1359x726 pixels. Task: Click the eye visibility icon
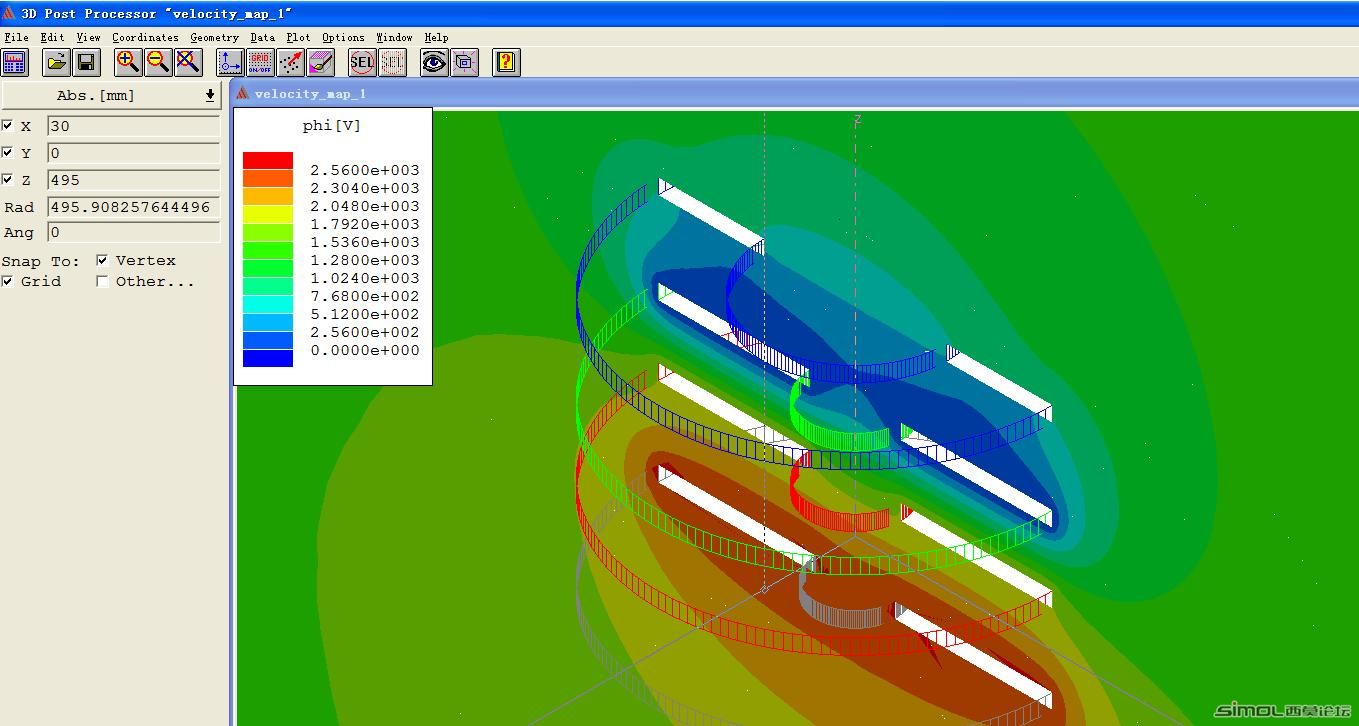(434, 63)
